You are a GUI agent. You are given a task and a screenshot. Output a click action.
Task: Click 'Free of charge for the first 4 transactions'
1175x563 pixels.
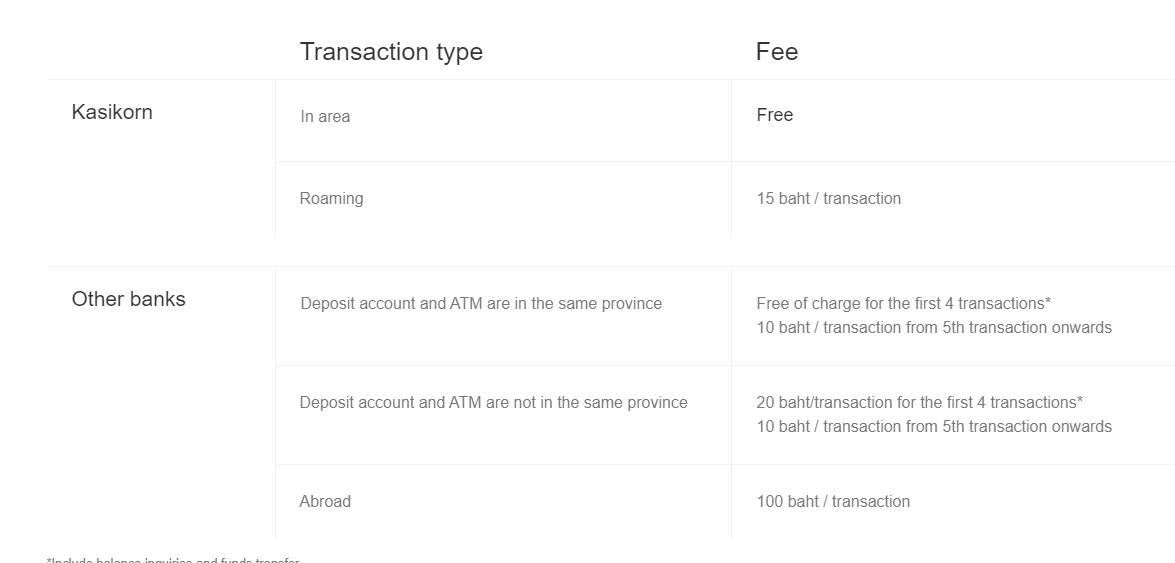click(900, 304)
